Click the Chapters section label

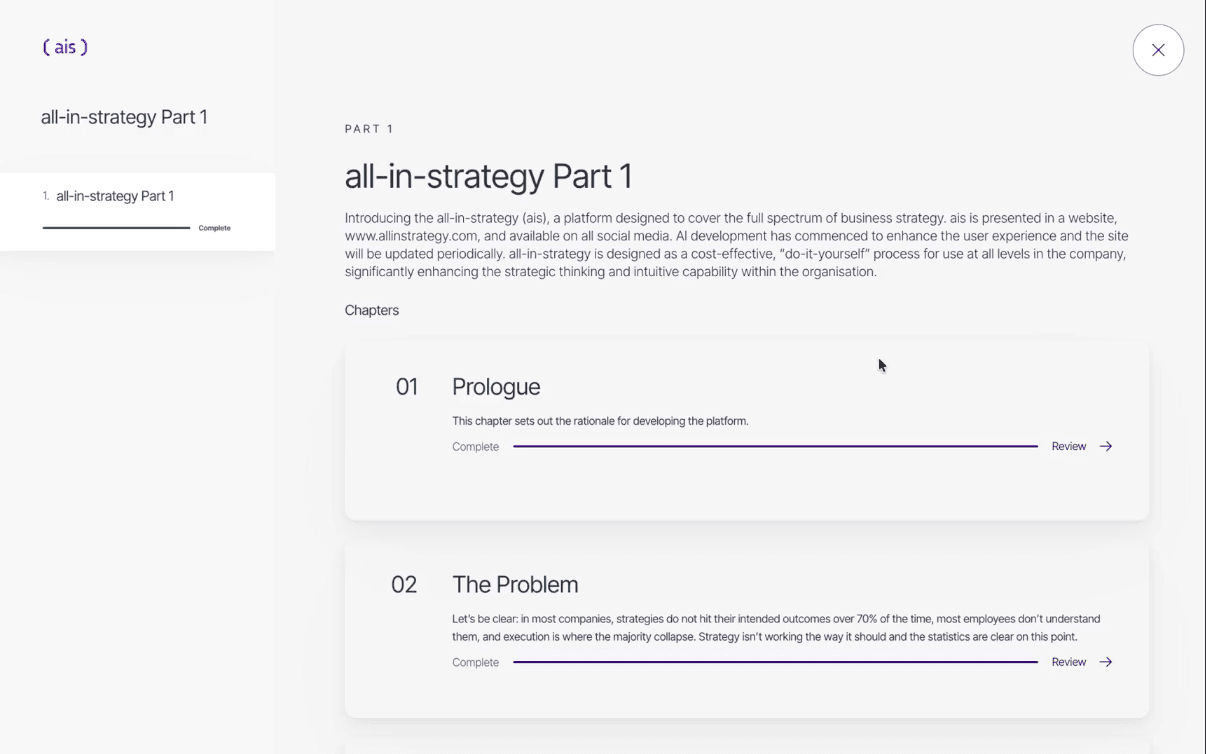click(x=372, y=310)
